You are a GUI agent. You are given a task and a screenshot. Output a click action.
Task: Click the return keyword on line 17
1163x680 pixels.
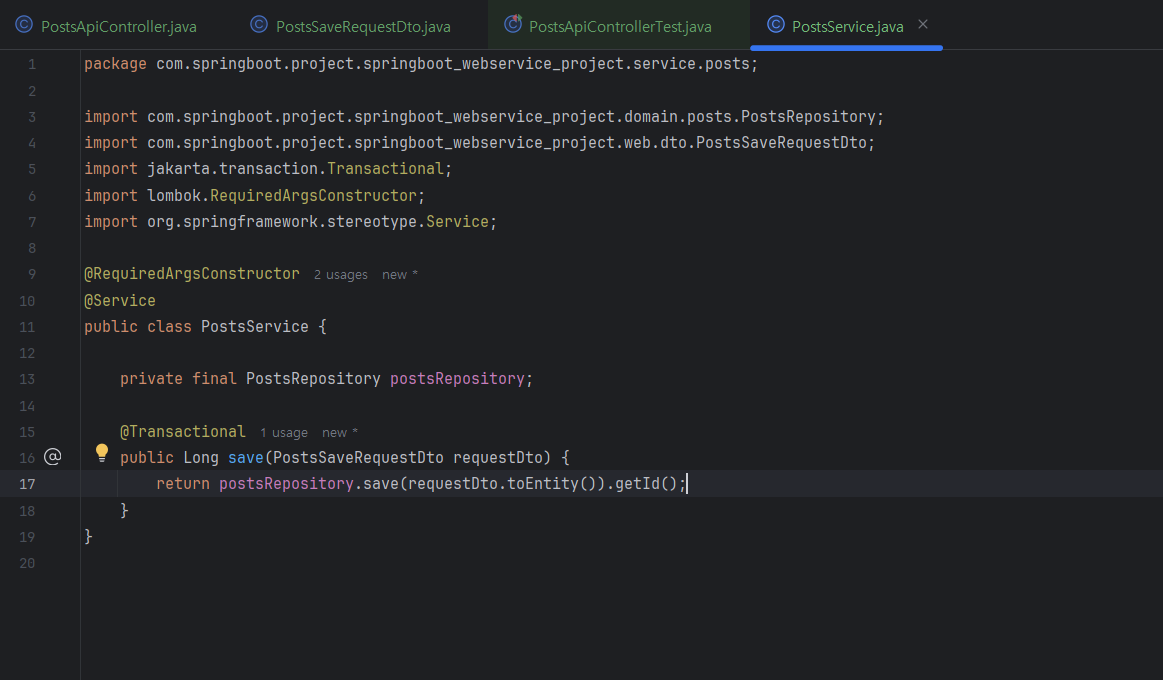182,483
